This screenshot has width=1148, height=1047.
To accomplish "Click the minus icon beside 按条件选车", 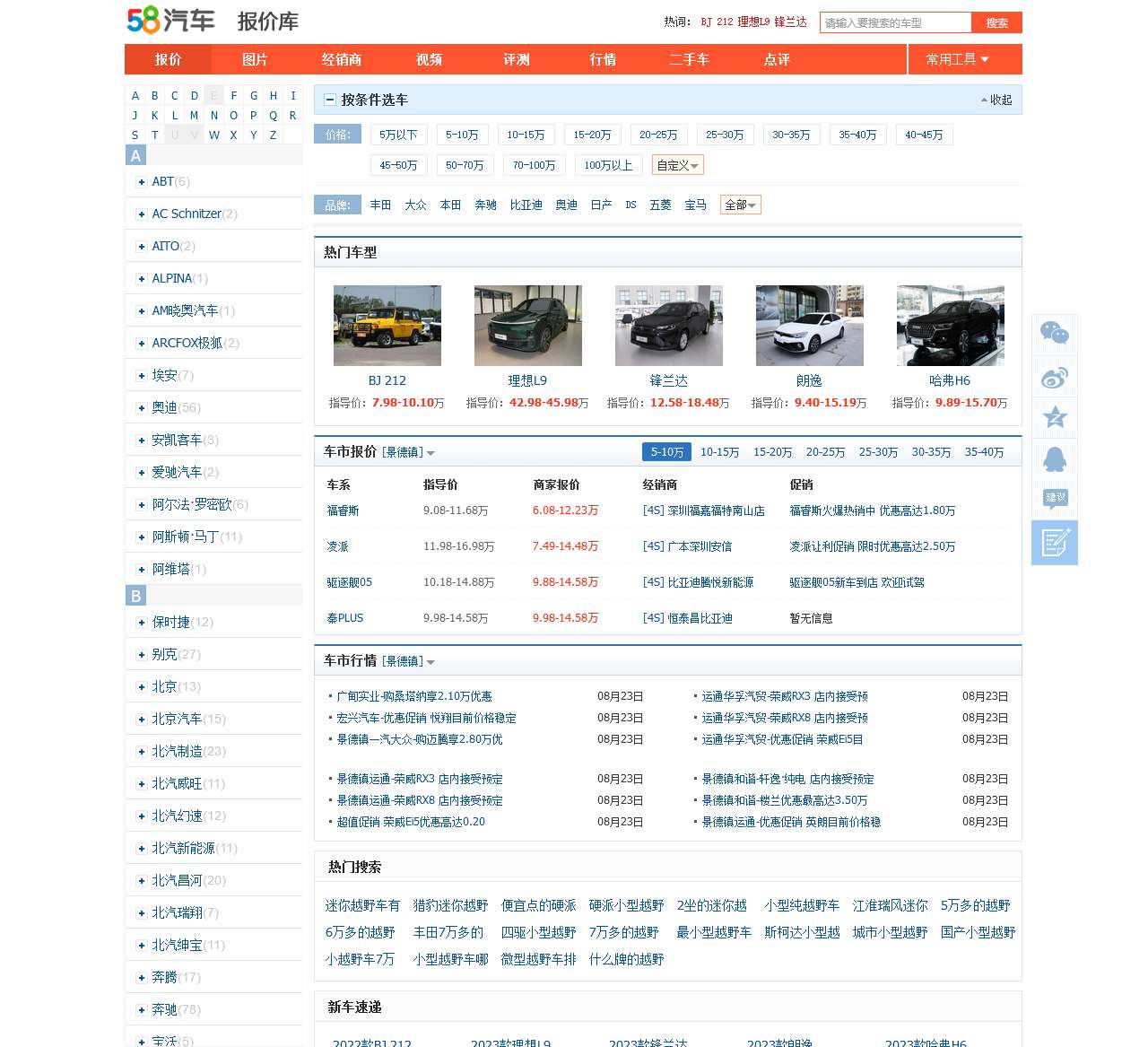I will click(x=329, y=100).
